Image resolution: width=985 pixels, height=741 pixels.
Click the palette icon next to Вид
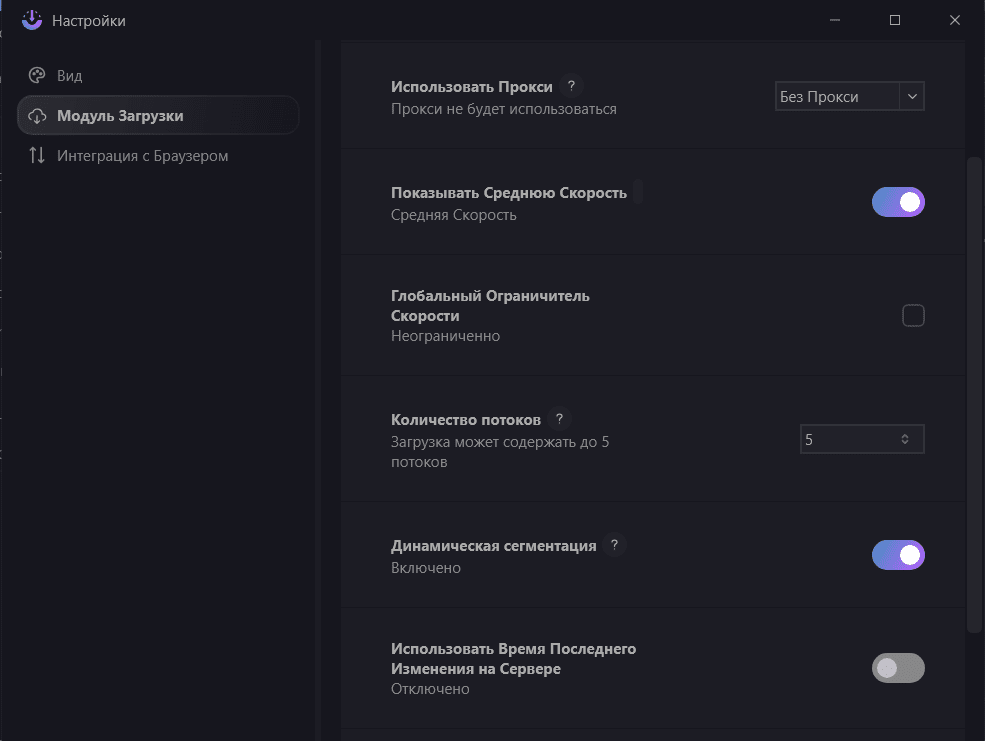[37, 76]
